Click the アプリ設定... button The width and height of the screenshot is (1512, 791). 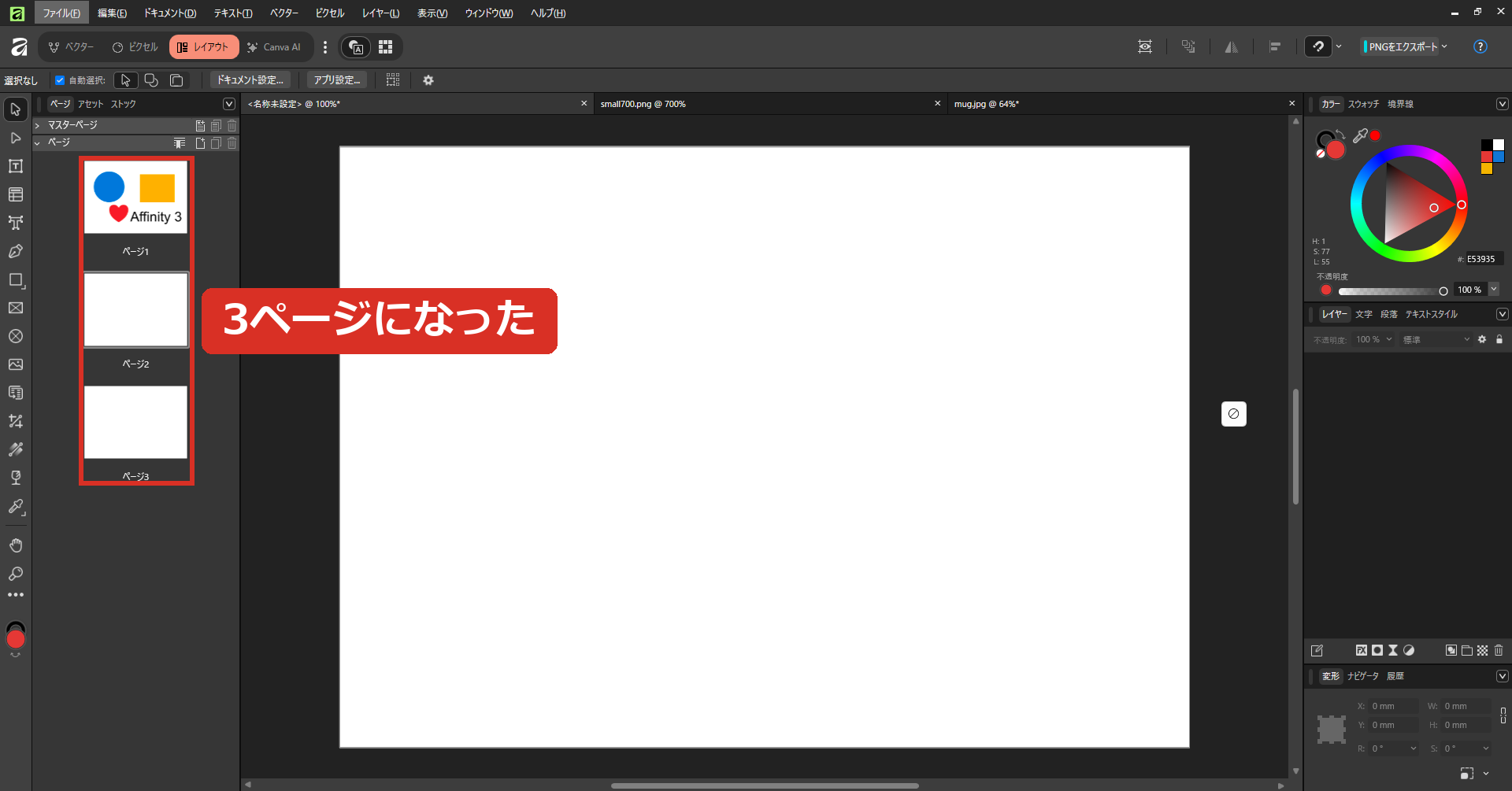pos(337,80)
